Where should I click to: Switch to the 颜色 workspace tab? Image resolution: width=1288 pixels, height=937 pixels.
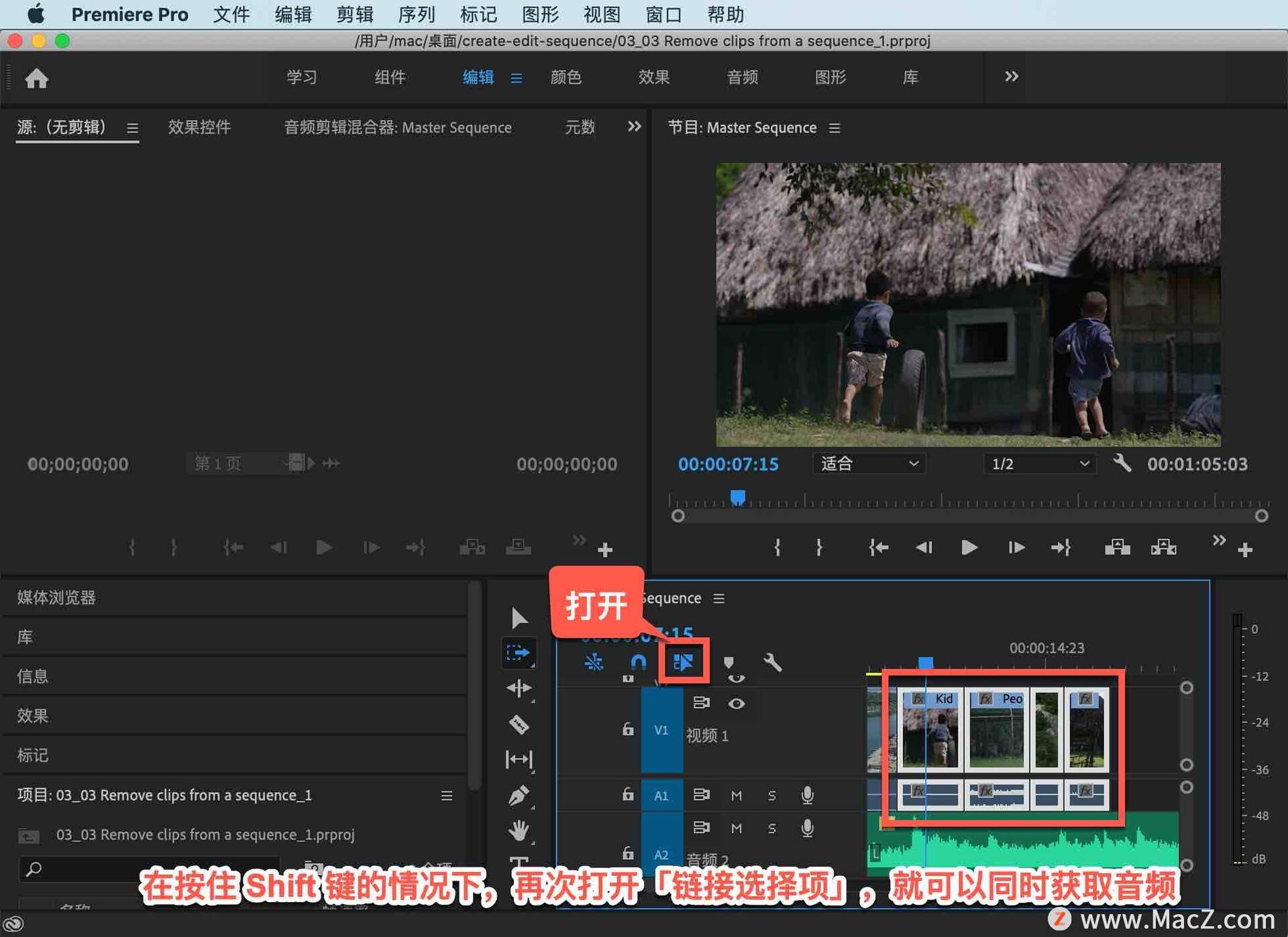[566, 77]
